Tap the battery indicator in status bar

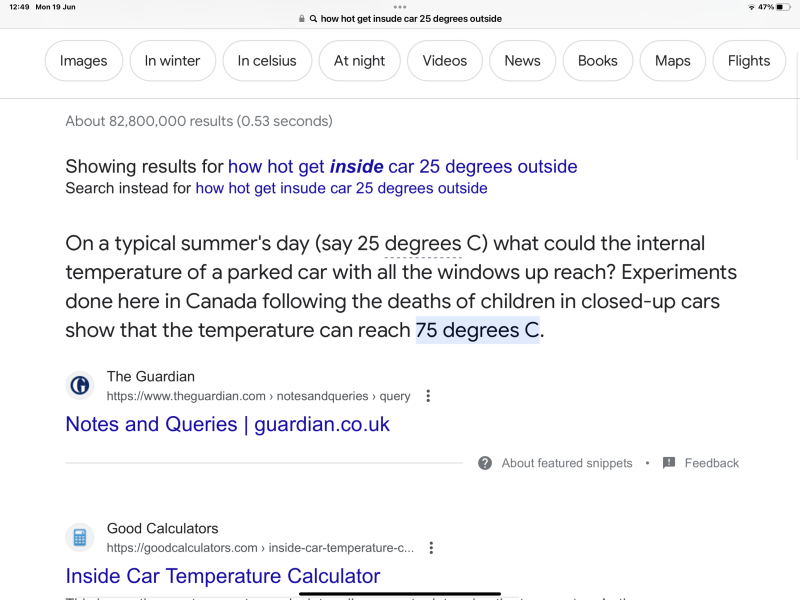point(782,7)
